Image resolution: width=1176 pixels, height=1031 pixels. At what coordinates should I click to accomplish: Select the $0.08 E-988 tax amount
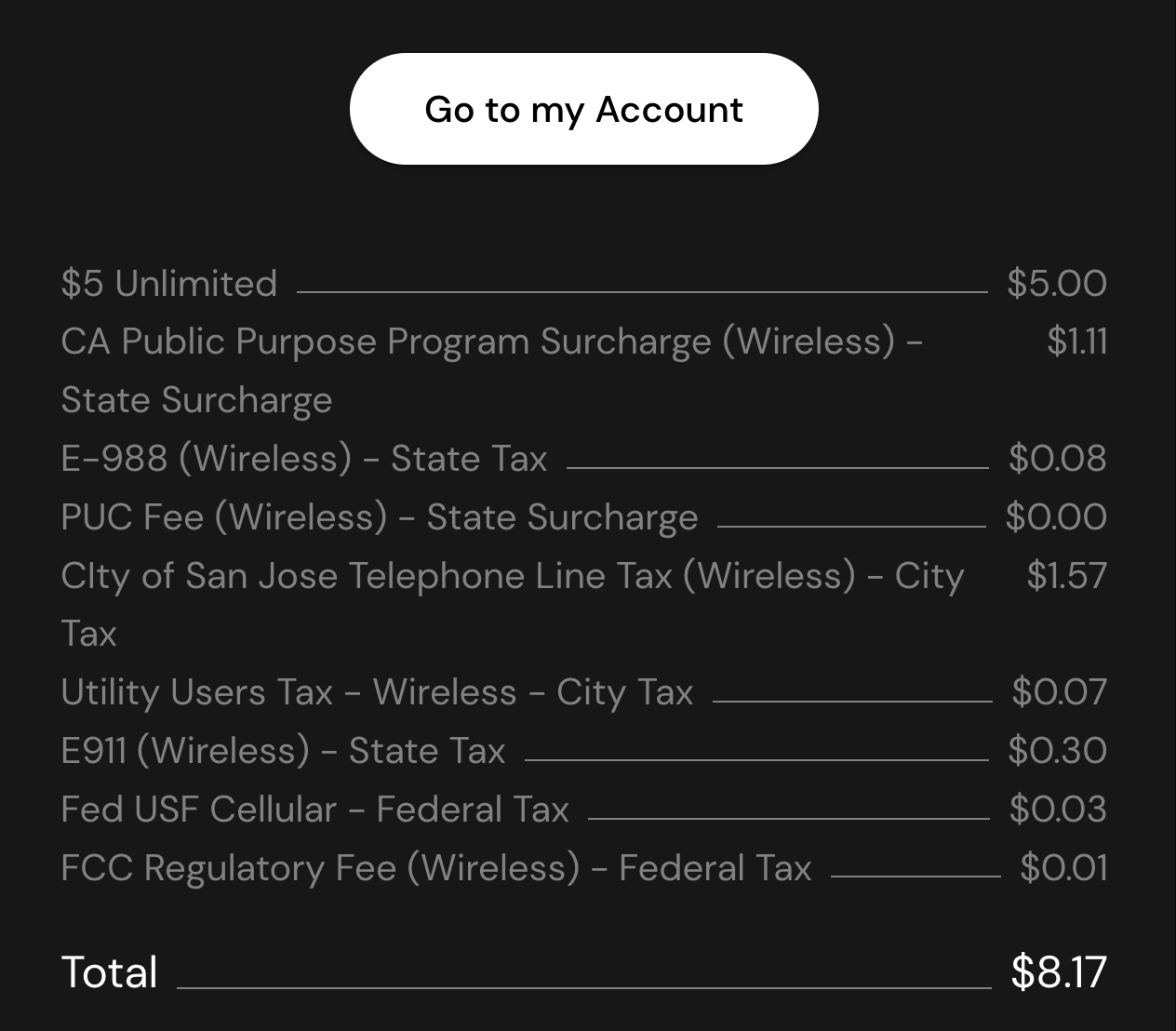point(1057,459)
